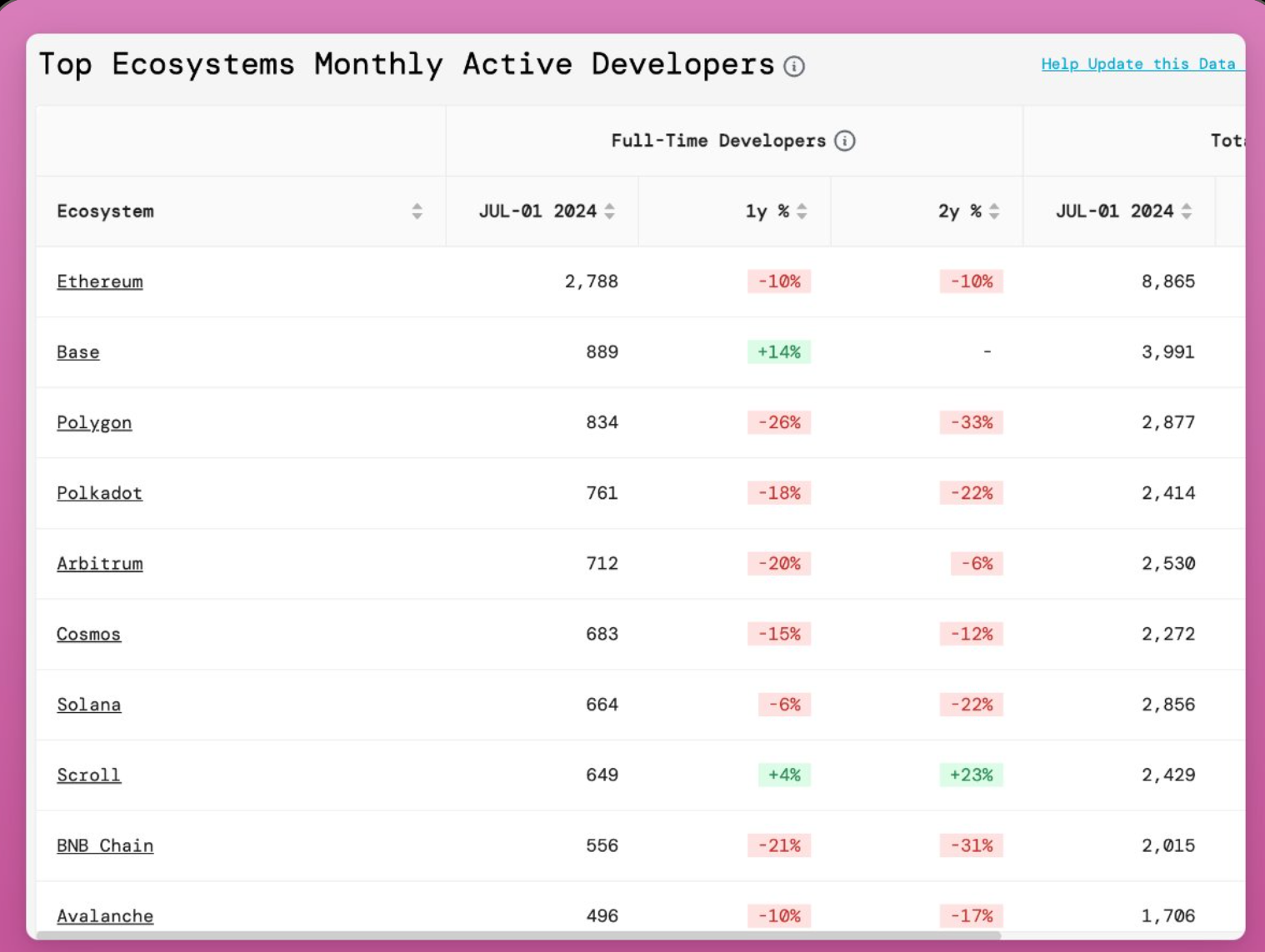
Task: Go to the Polygon ecosystem page
Action: coord(94,423)
